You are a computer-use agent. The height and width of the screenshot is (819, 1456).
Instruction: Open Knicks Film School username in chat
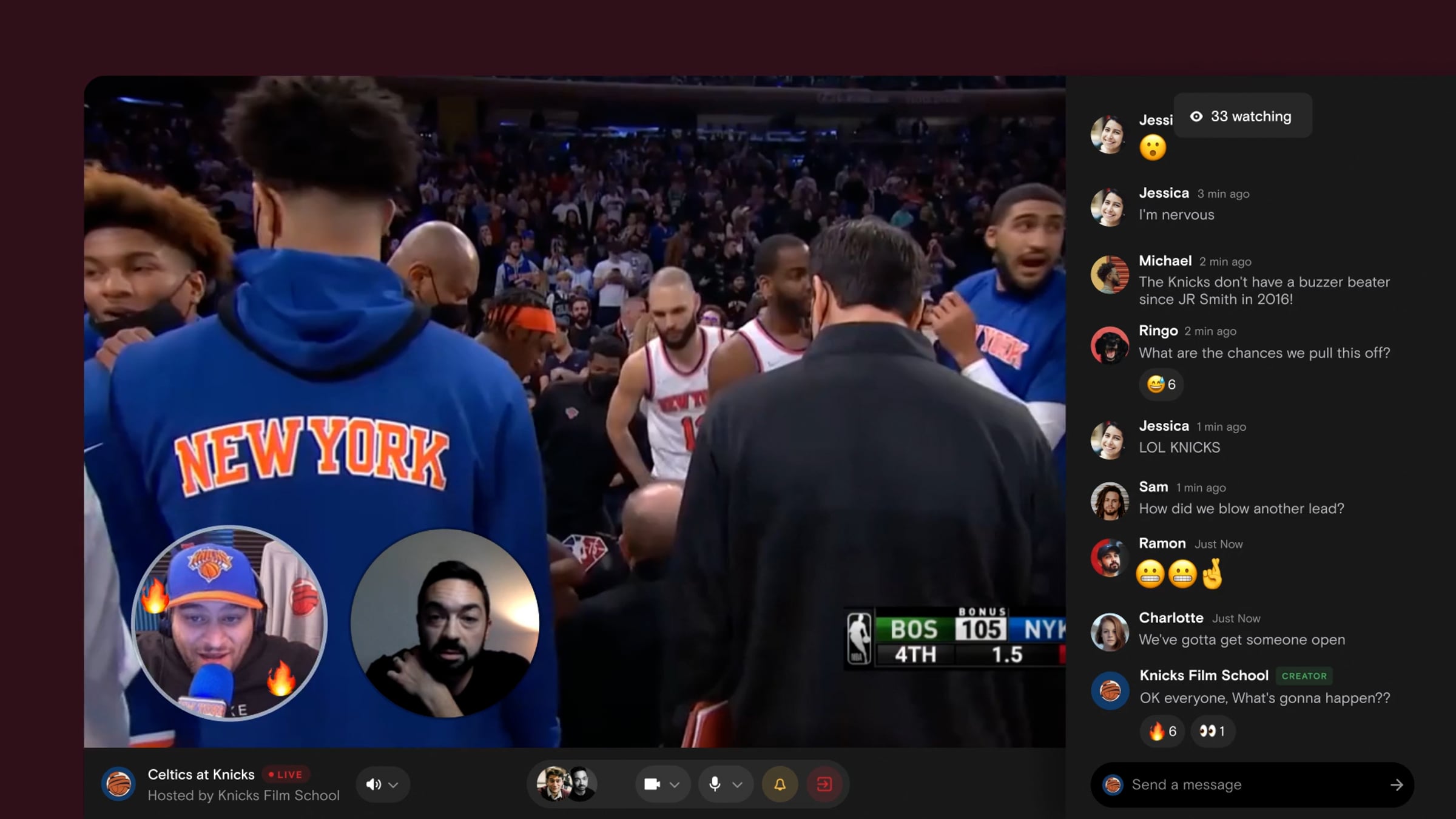pos(1204,675)
